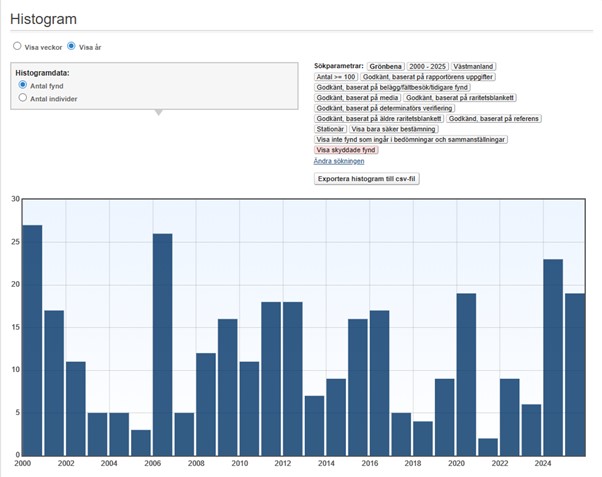Click the Visa skyddade fynd tag

tap(347, 150)
